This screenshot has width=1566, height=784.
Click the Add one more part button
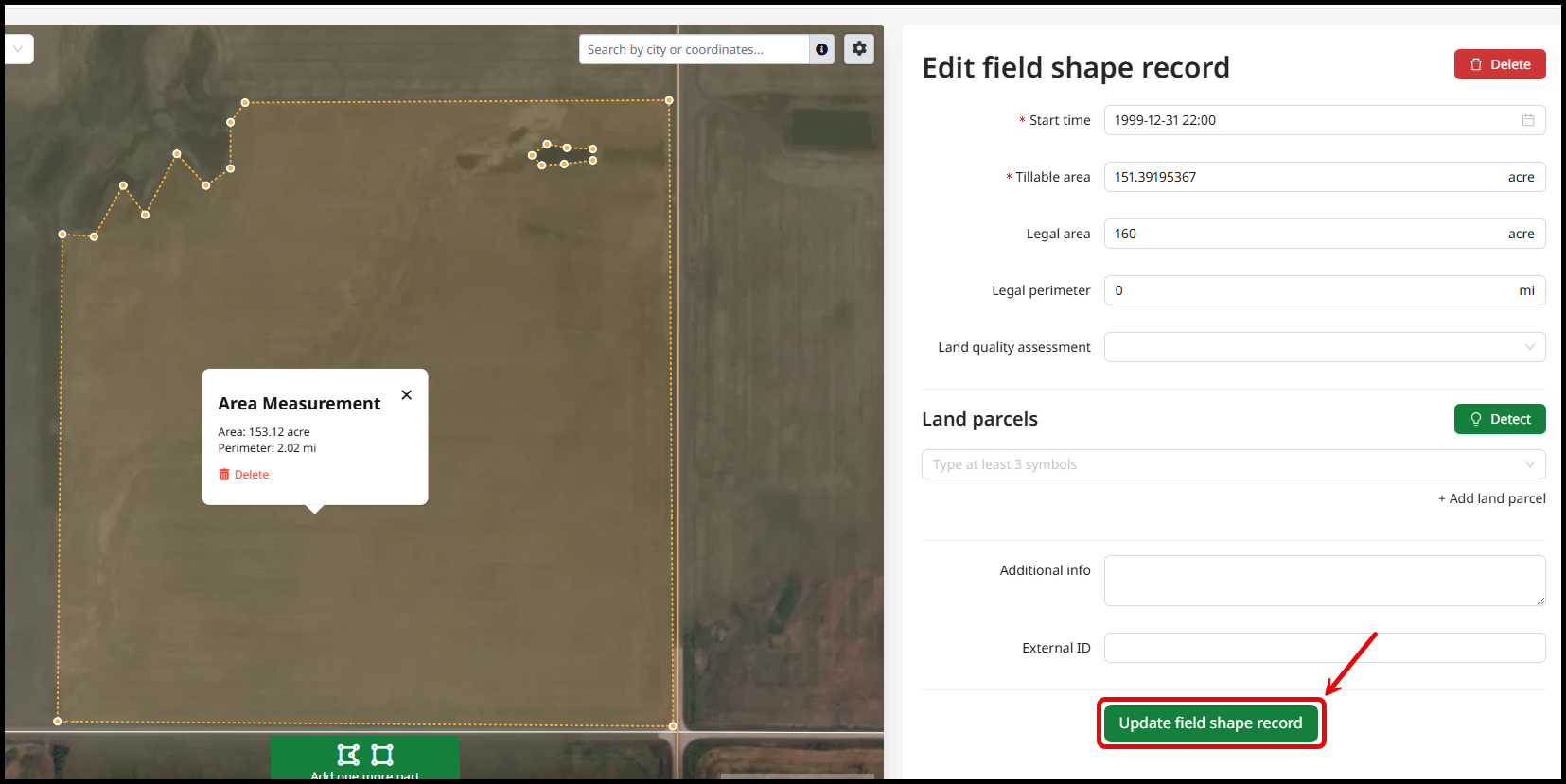pos(364,759)
